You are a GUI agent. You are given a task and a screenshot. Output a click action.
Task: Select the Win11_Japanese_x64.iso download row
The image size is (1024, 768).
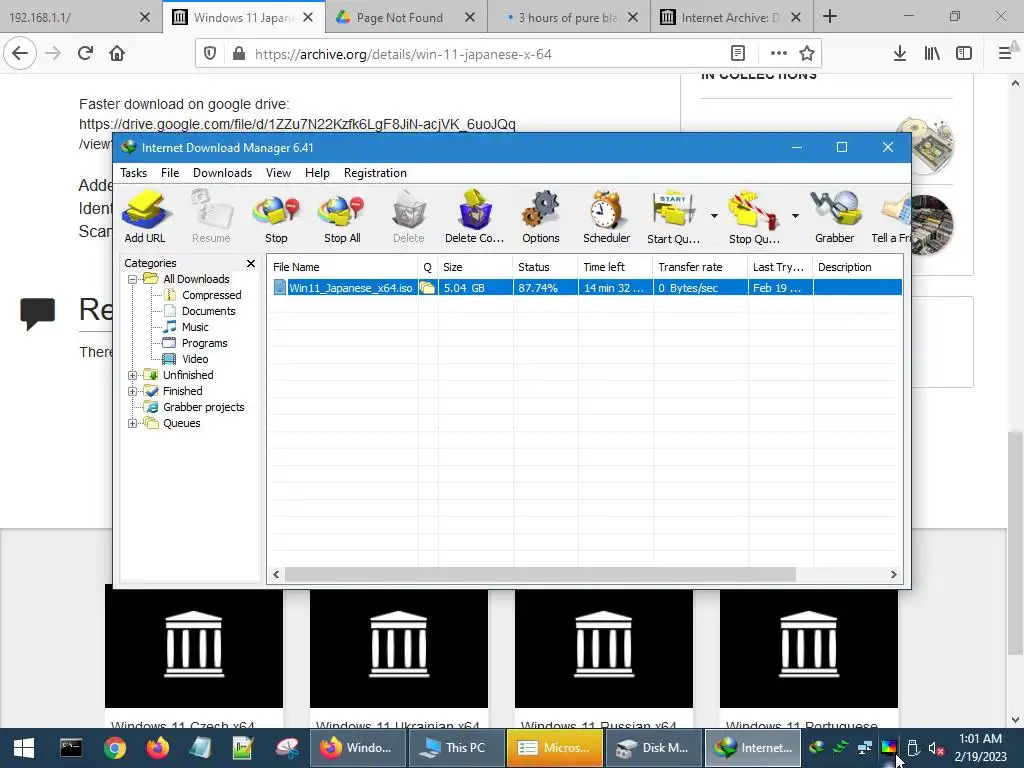point(587,288)
